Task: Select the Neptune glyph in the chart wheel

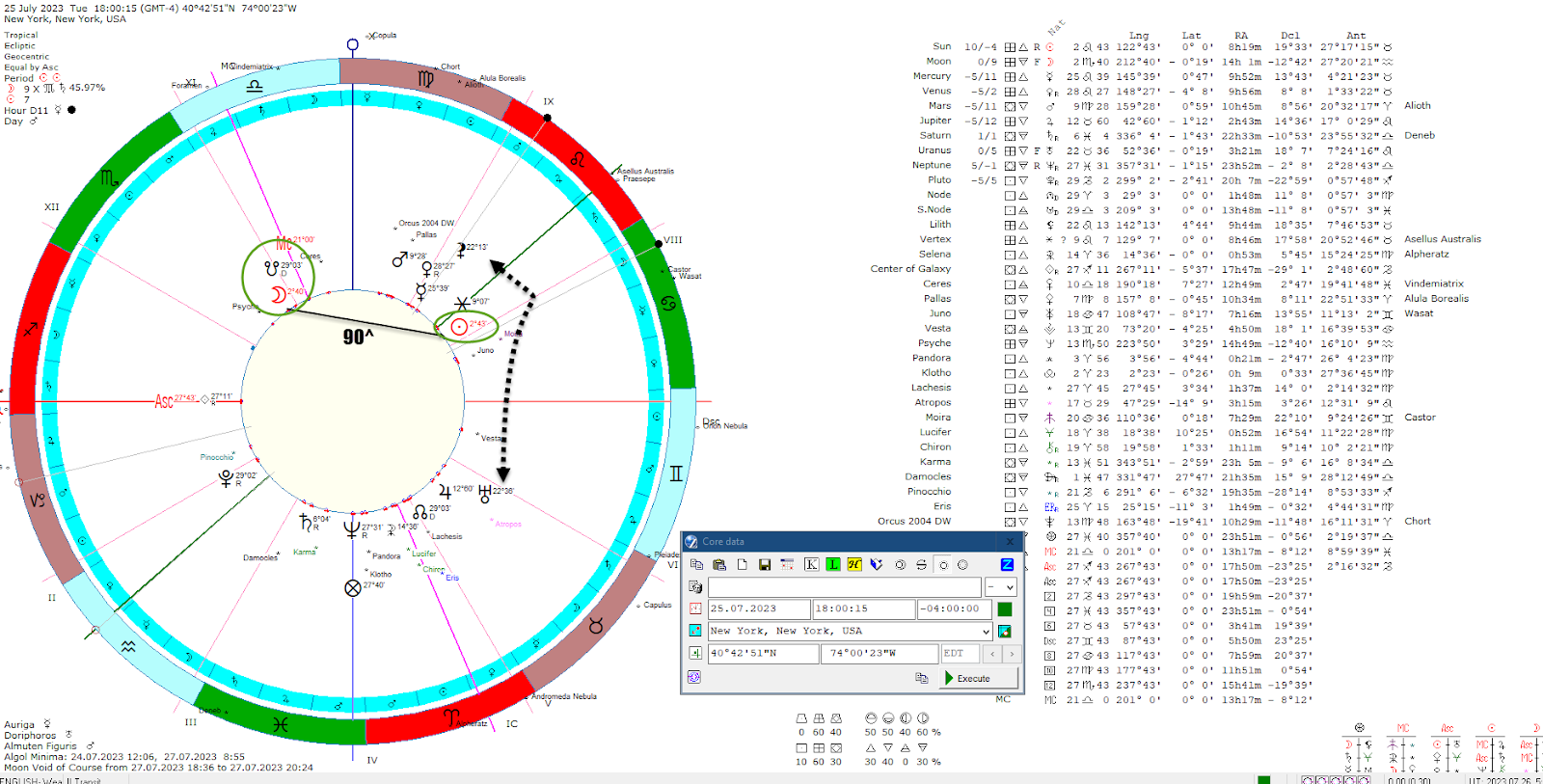Action: (352, 528)
